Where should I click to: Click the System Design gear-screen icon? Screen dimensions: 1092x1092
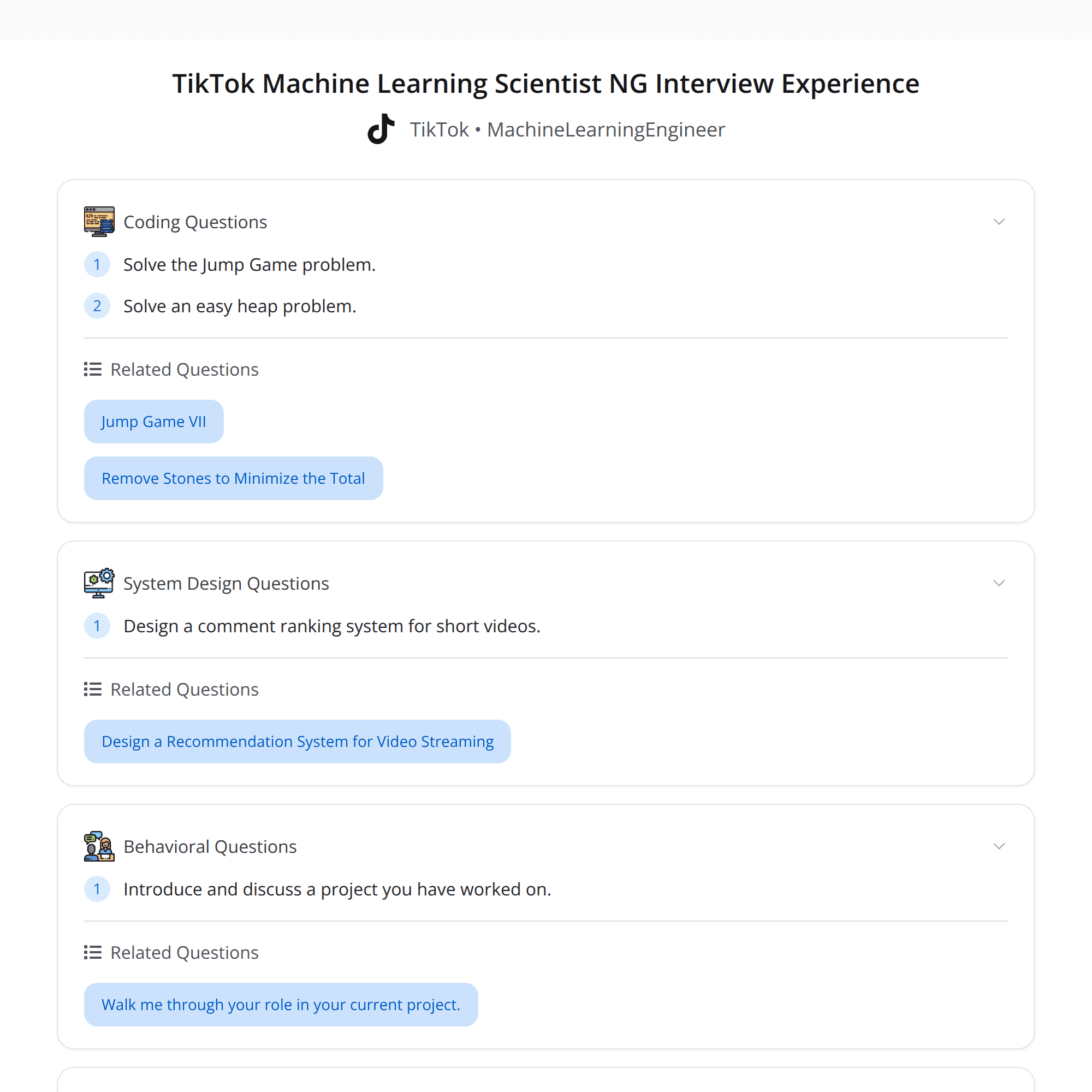(x=99, y=583)
